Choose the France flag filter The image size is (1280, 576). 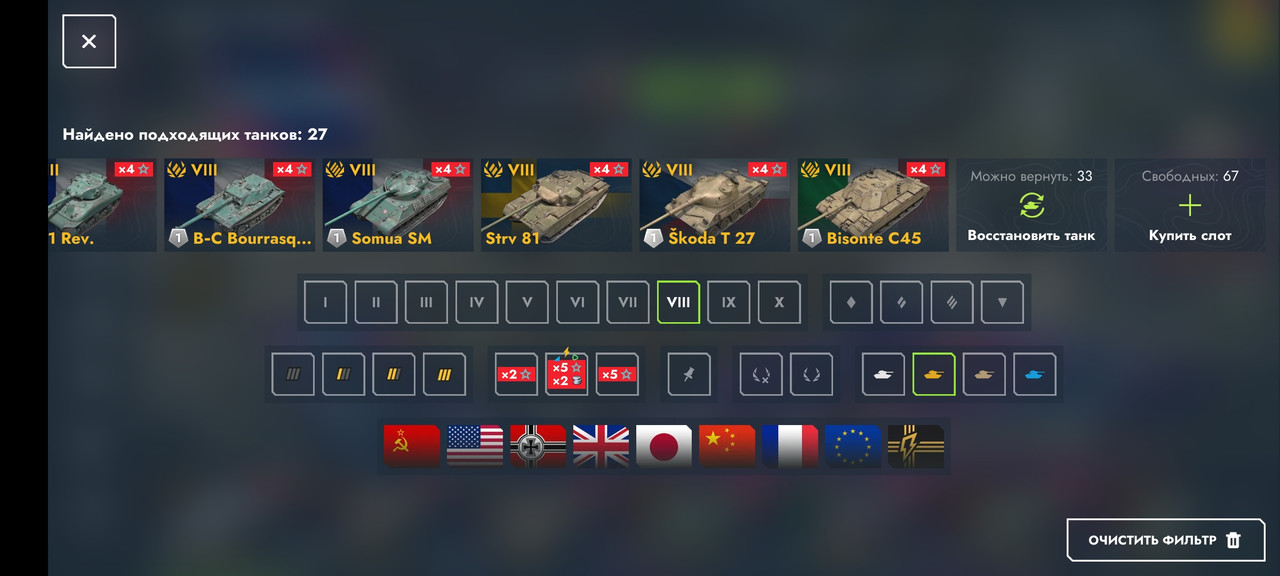tap(790, 446)
